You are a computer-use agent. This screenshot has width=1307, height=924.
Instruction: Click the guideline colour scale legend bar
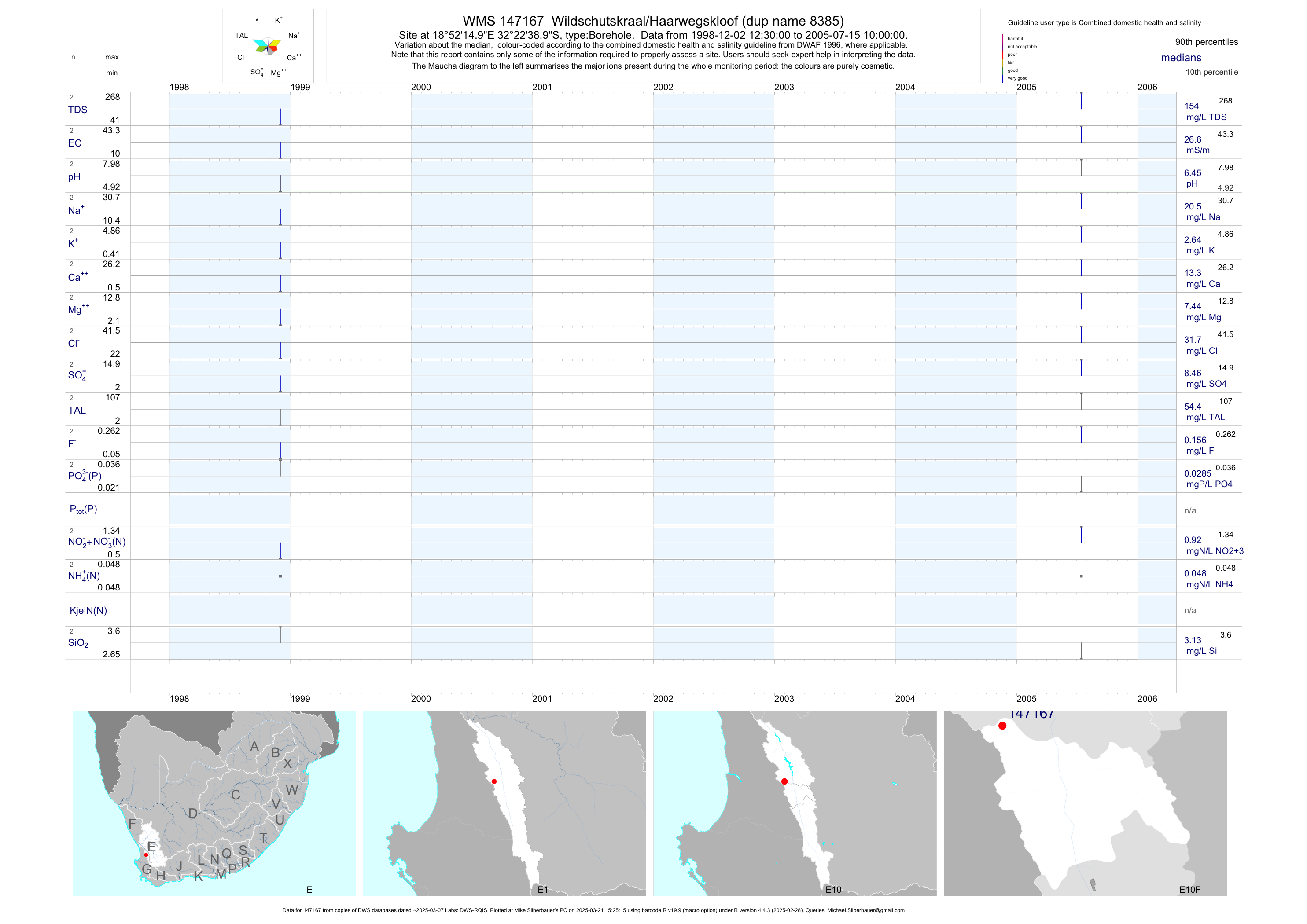(x=1002, y=58)
